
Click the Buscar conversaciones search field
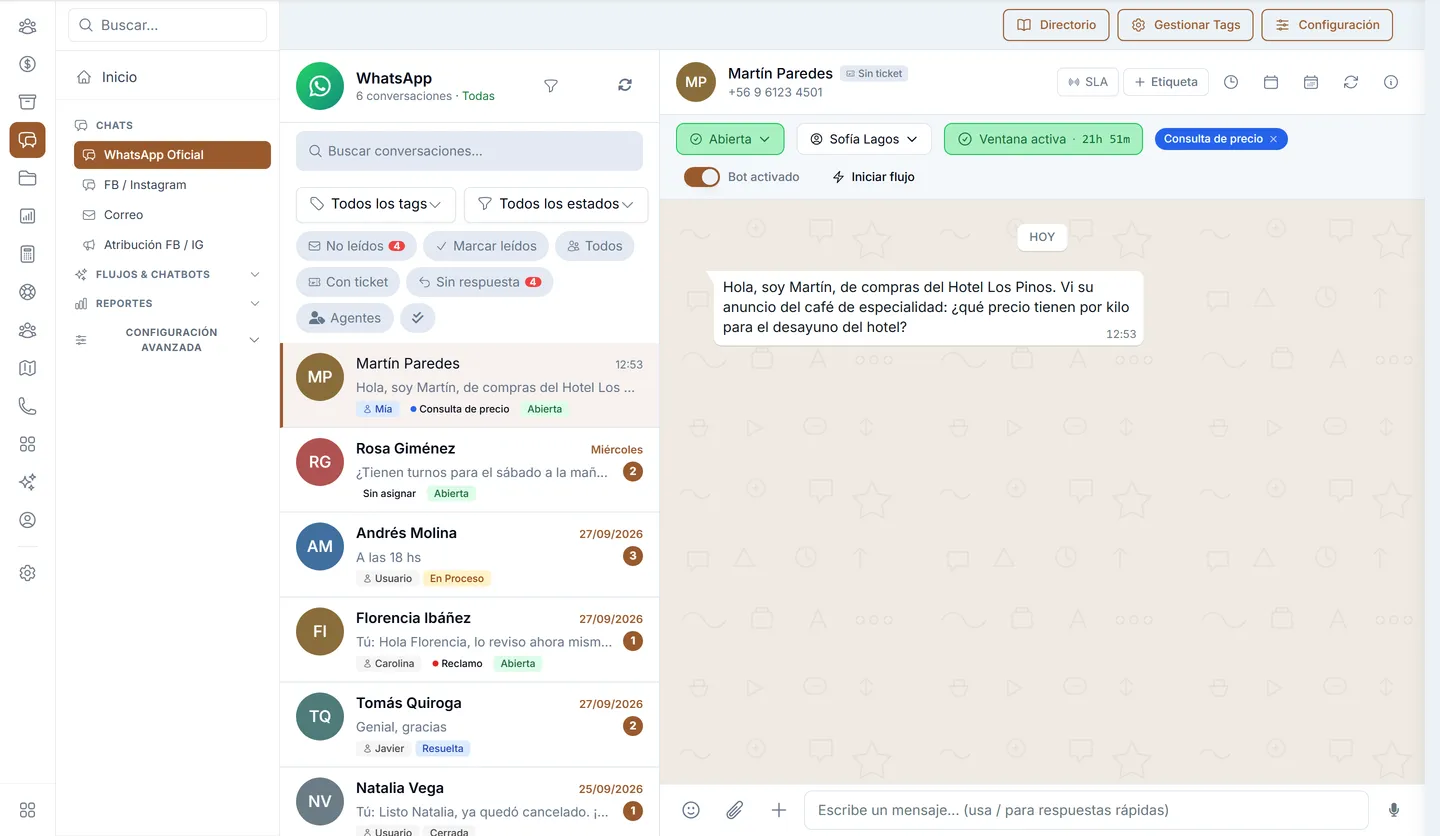click(x=469, y=151)
